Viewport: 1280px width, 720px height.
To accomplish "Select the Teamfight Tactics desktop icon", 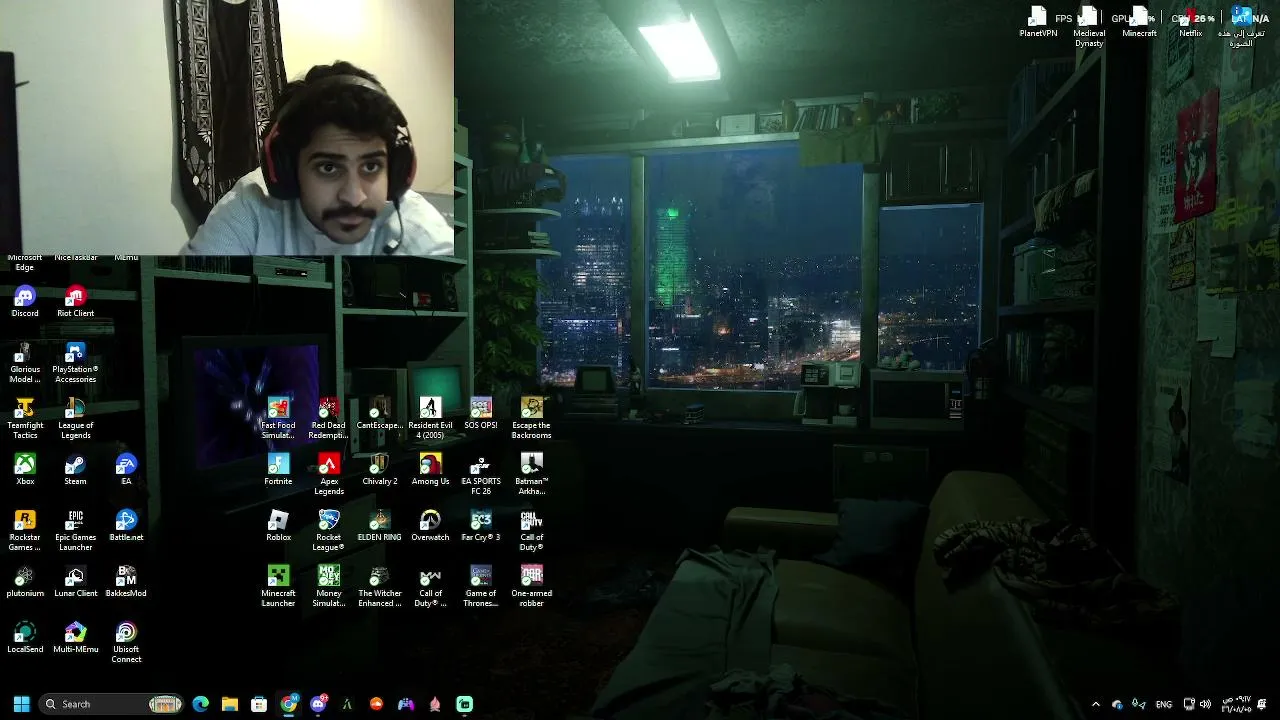I will pyautogui.click(x=25, y=419).
